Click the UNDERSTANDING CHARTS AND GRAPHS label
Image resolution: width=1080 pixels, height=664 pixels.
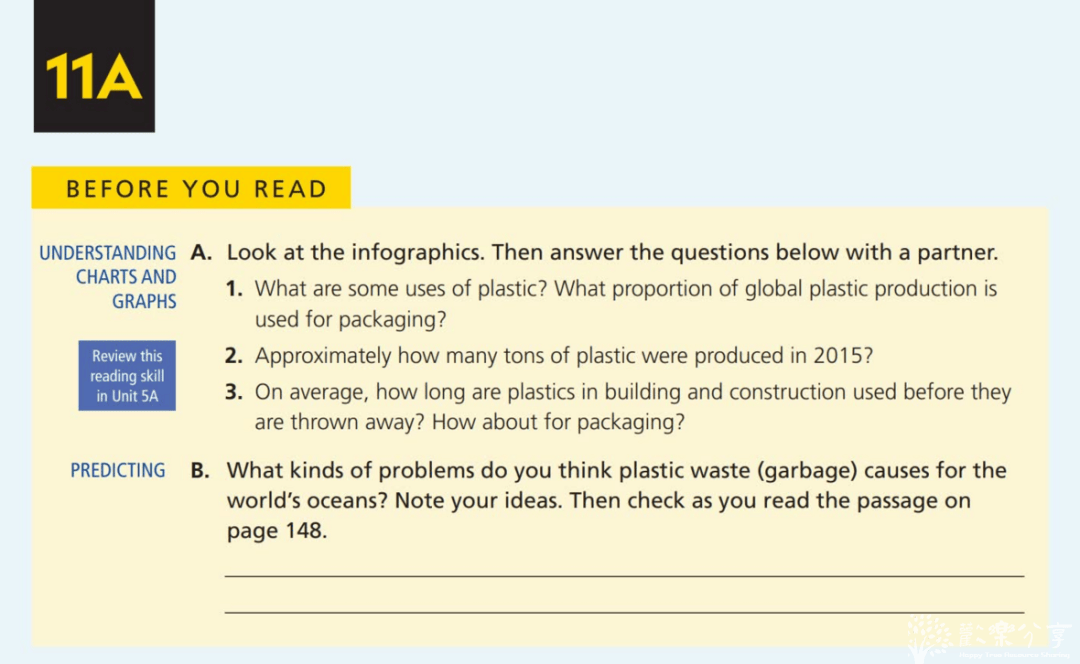click(x=110, y=277)
